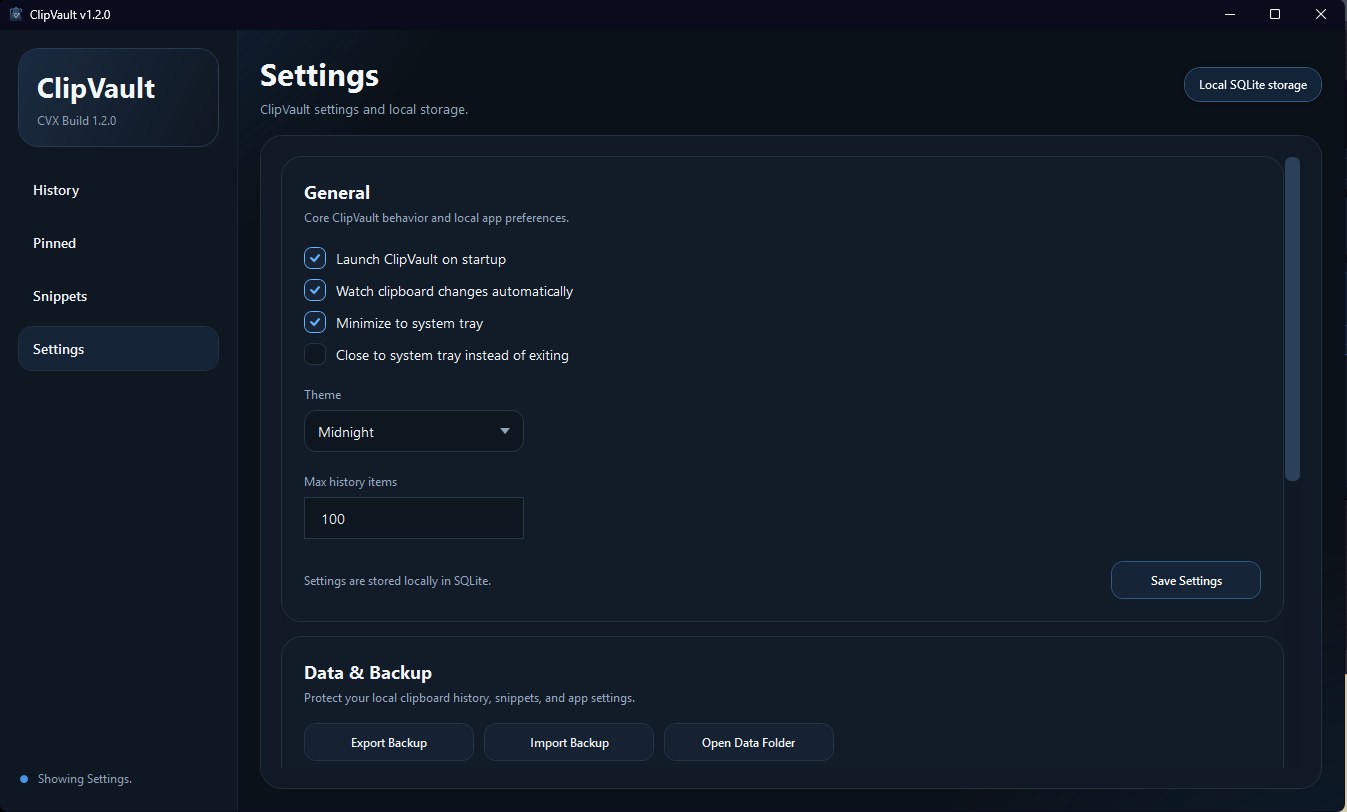The height and width of the screenshot is (812, 1347).
Task: Click the Local SQLite storage badge
Action: click(x=1252, y=84)
